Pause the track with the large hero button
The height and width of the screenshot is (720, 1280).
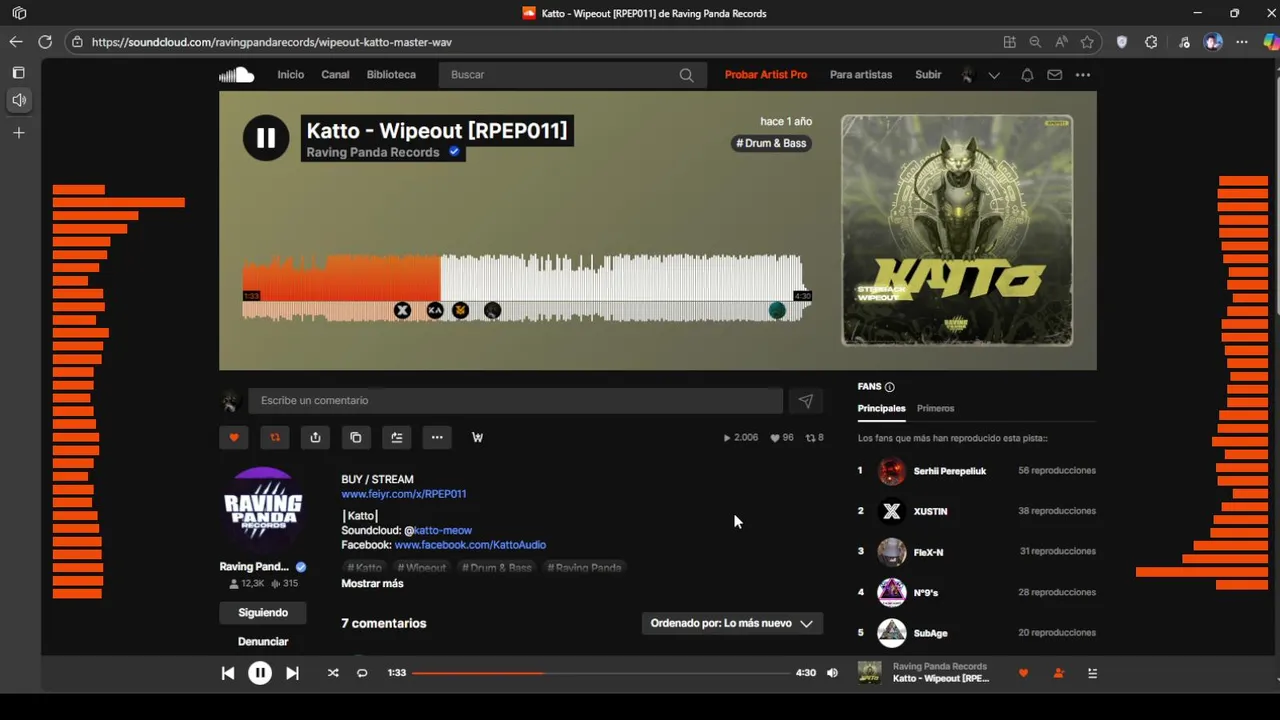tap(266, 138)
